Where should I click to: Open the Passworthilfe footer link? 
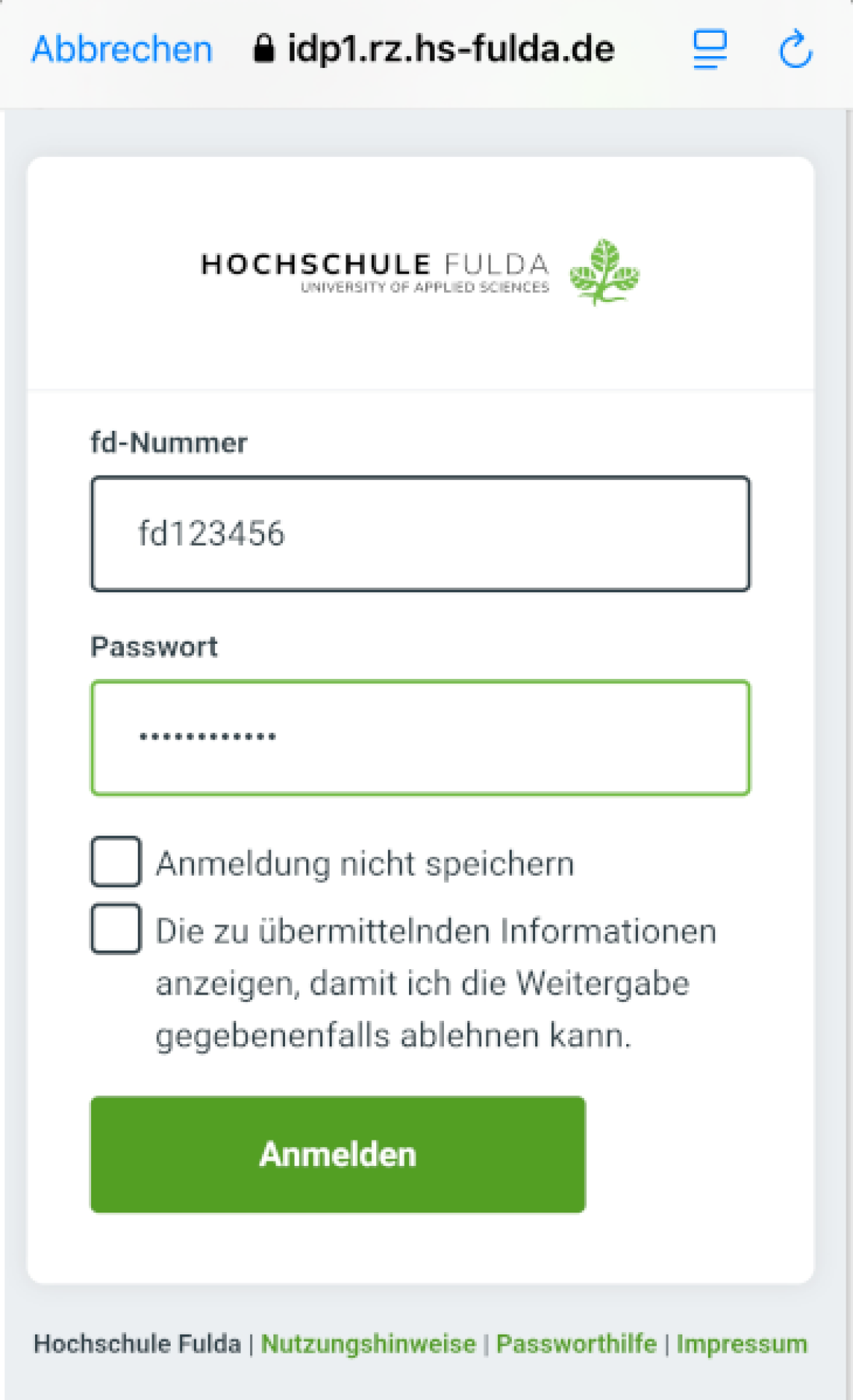(x=576, y=1344)
